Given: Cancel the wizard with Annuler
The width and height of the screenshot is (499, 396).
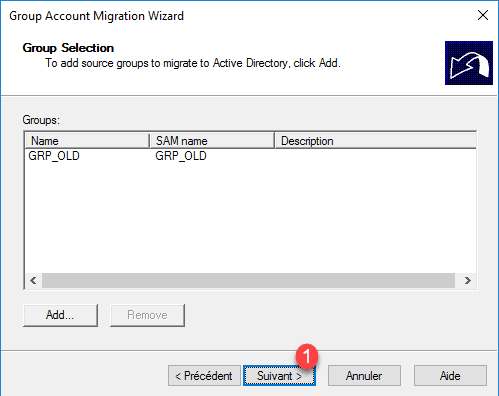Looking at the screenshot, I should [x=364, y=376].
